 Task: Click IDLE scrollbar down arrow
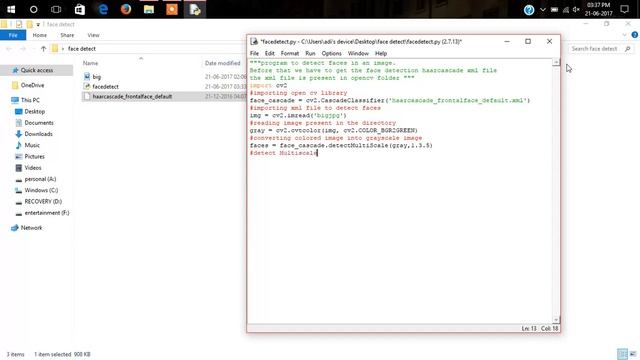[x=556, y=320]
